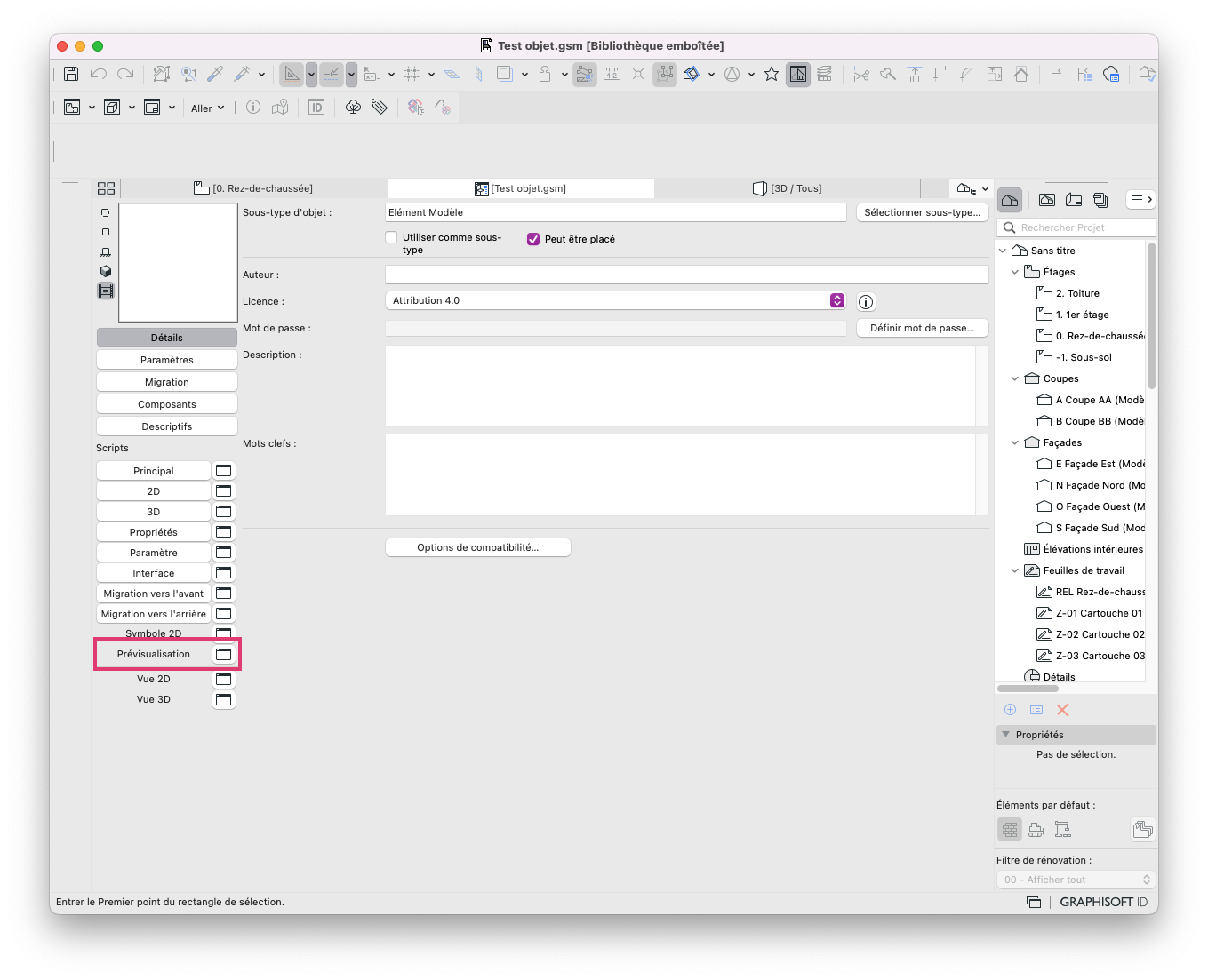
Task: Open the Interface script in a separate window
Action: click(x=224, y=573)
